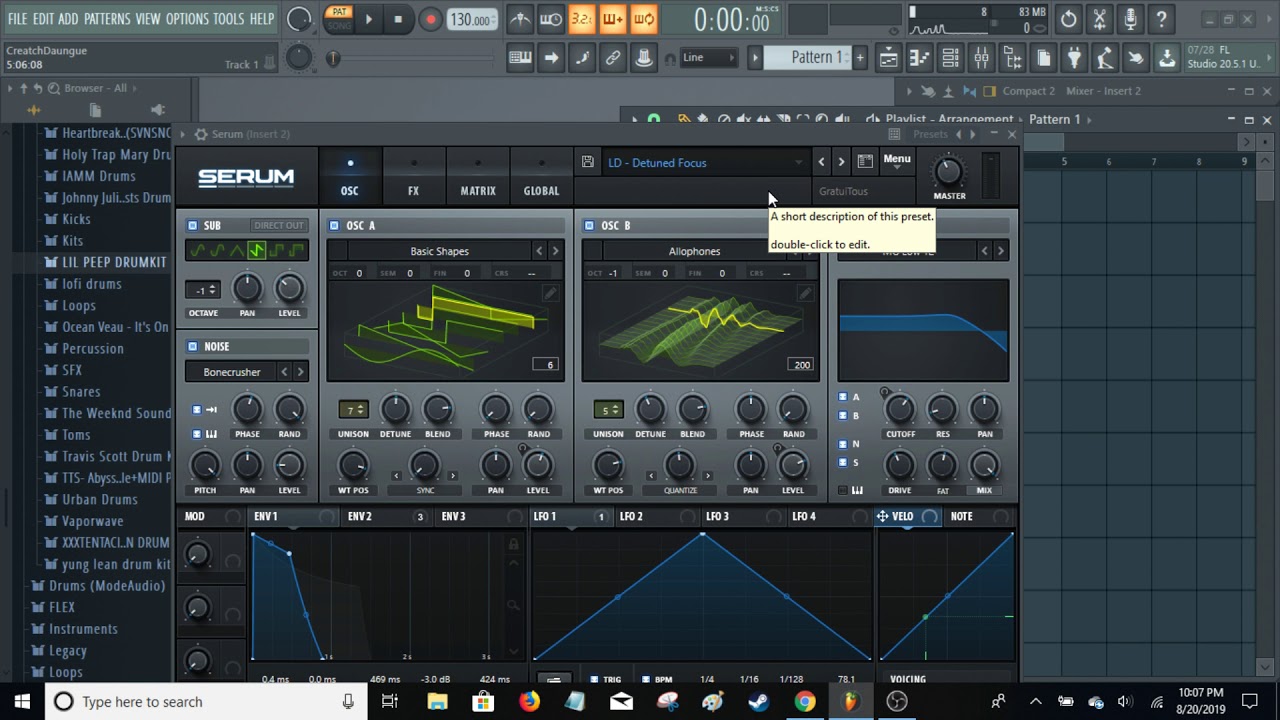Open the Basic Shapes wavetable selector
The image size is (1280, 720).
pyautogui.click(x=439, y=251)
